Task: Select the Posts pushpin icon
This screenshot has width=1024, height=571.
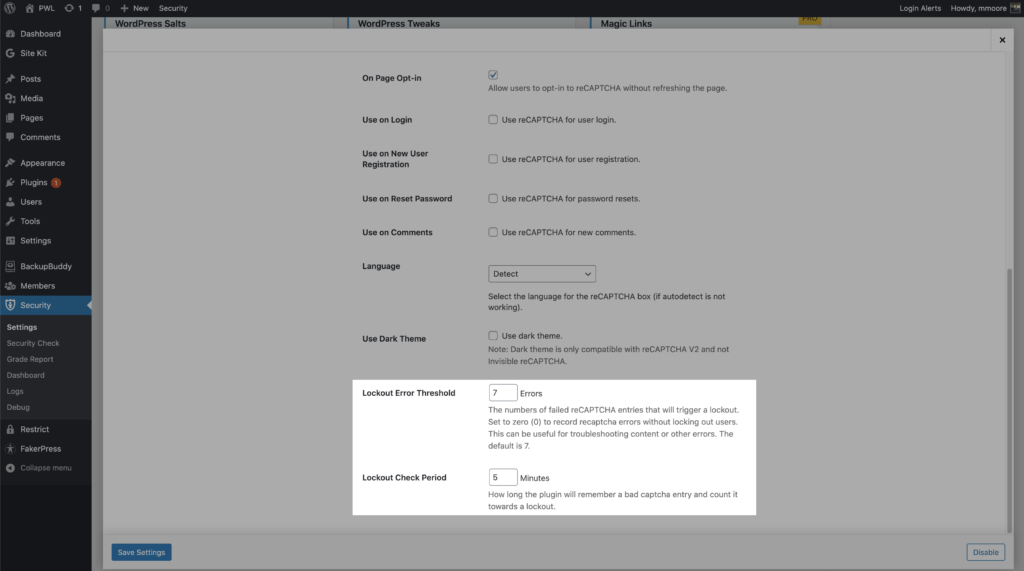Action: (x=10, y=78)
